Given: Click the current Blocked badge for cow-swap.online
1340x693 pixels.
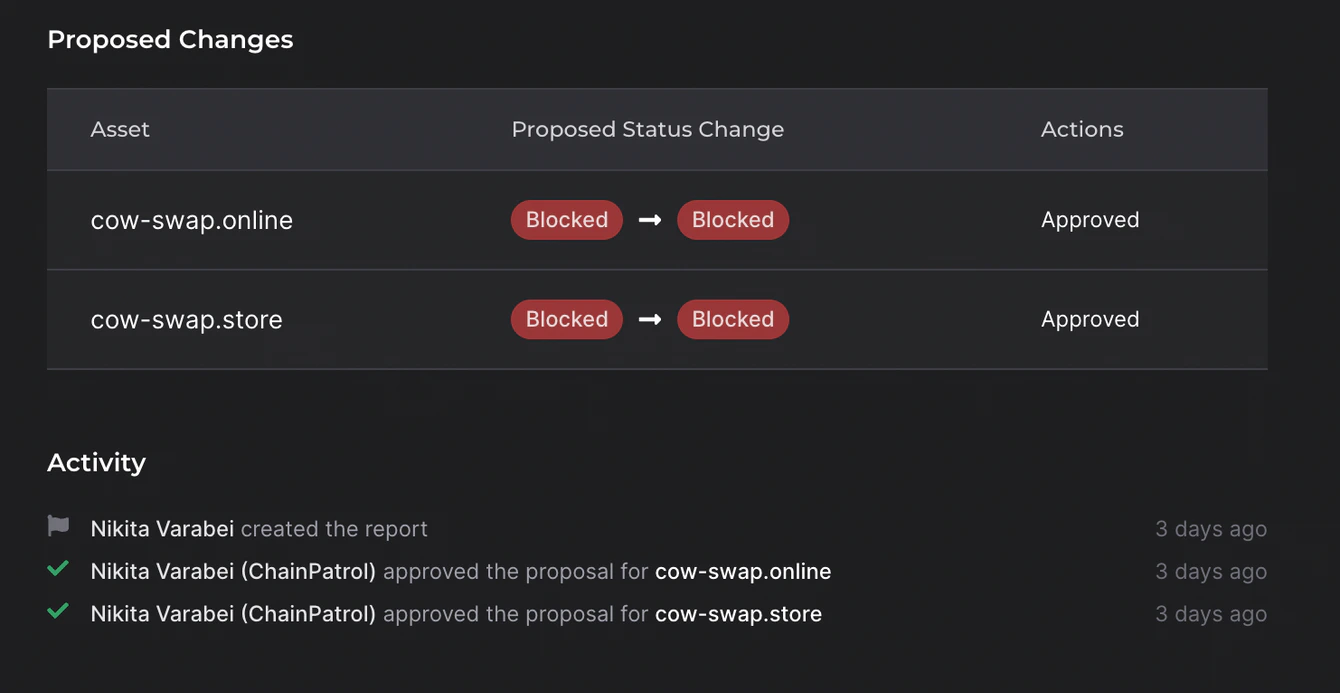Looking at the screenshot, I should [567, 220].
